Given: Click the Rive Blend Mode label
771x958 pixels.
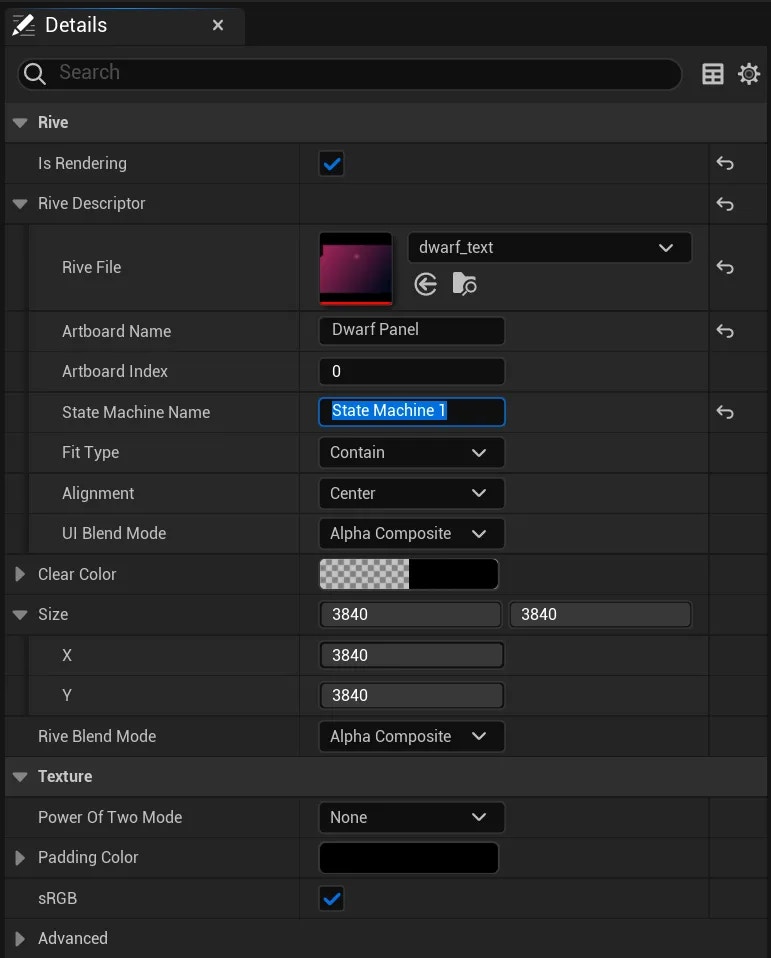Looking at the screenshot, I should click(x=97, y=736).
